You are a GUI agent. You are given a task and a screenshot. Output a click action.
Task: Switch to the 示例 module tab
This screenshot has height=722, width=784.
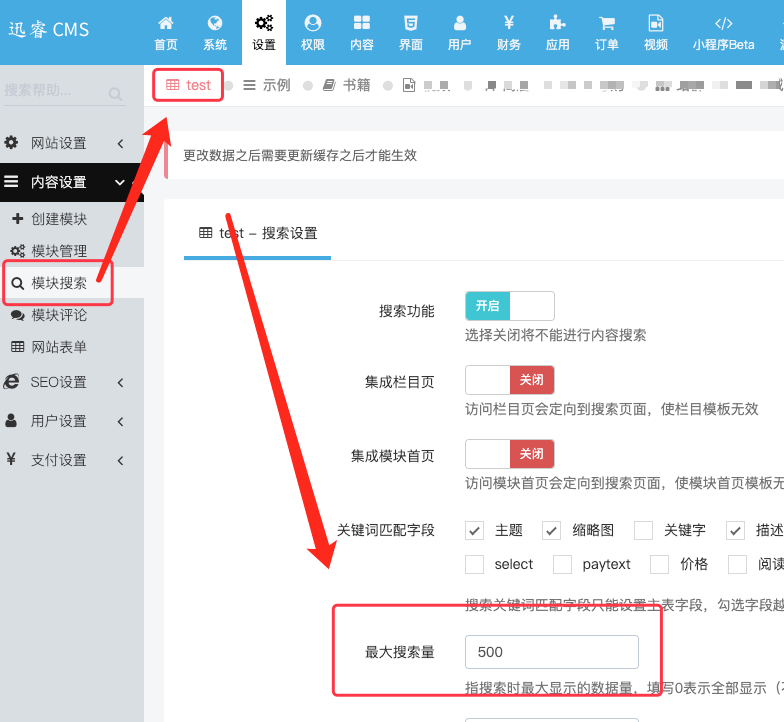pos(267,85)
